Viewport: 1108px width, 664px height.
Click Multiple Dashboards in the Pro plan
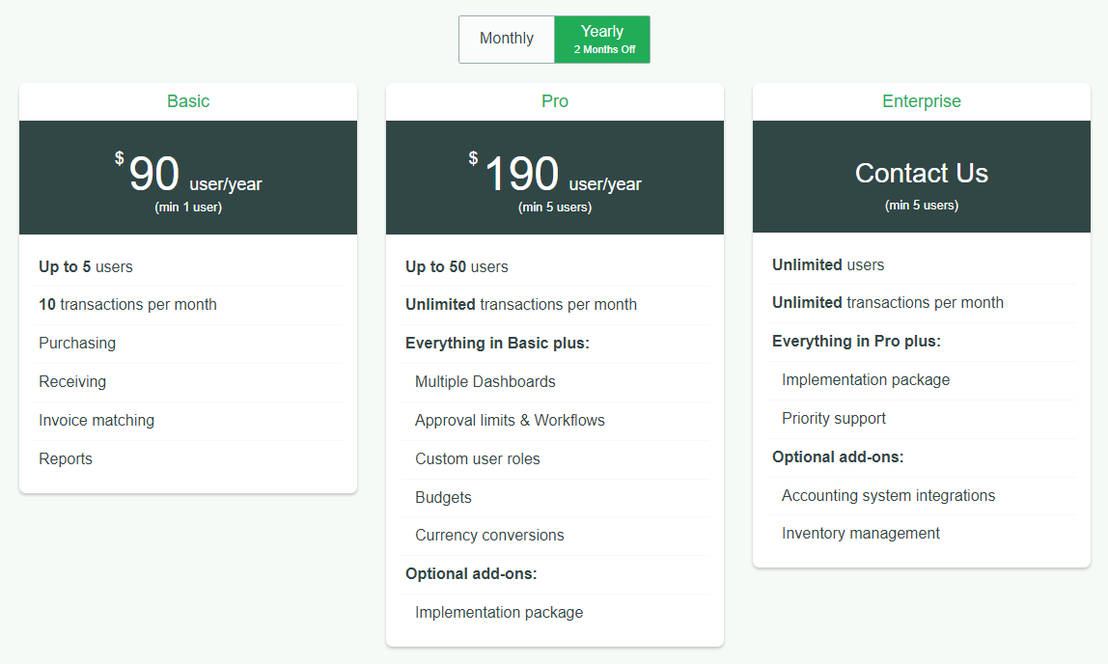click(485, 382)
